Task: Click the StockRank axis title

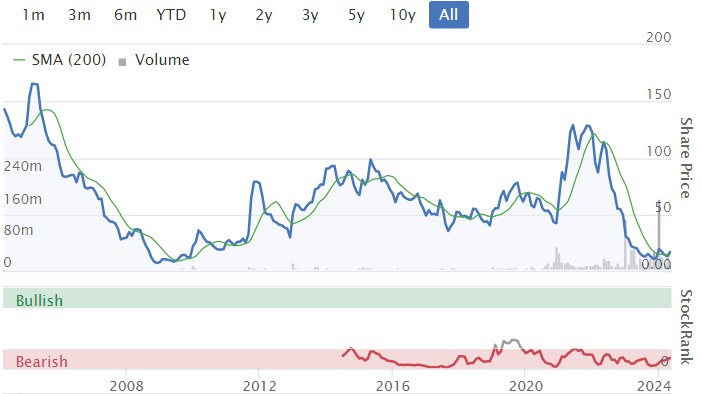Action: point(686,327)
